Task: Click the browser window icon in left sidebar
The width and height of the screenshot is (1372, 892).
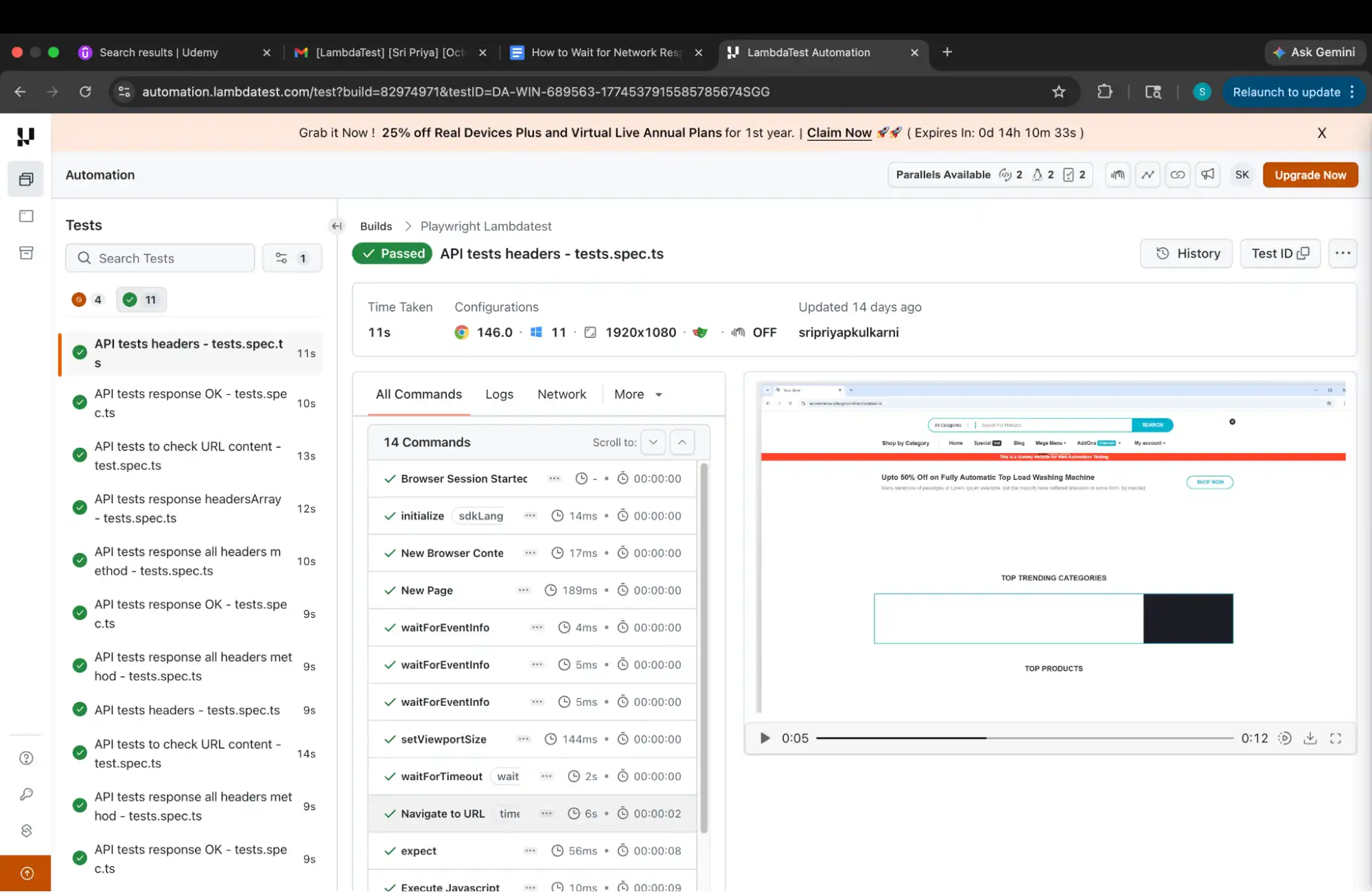Action: [x=26, y=216]
